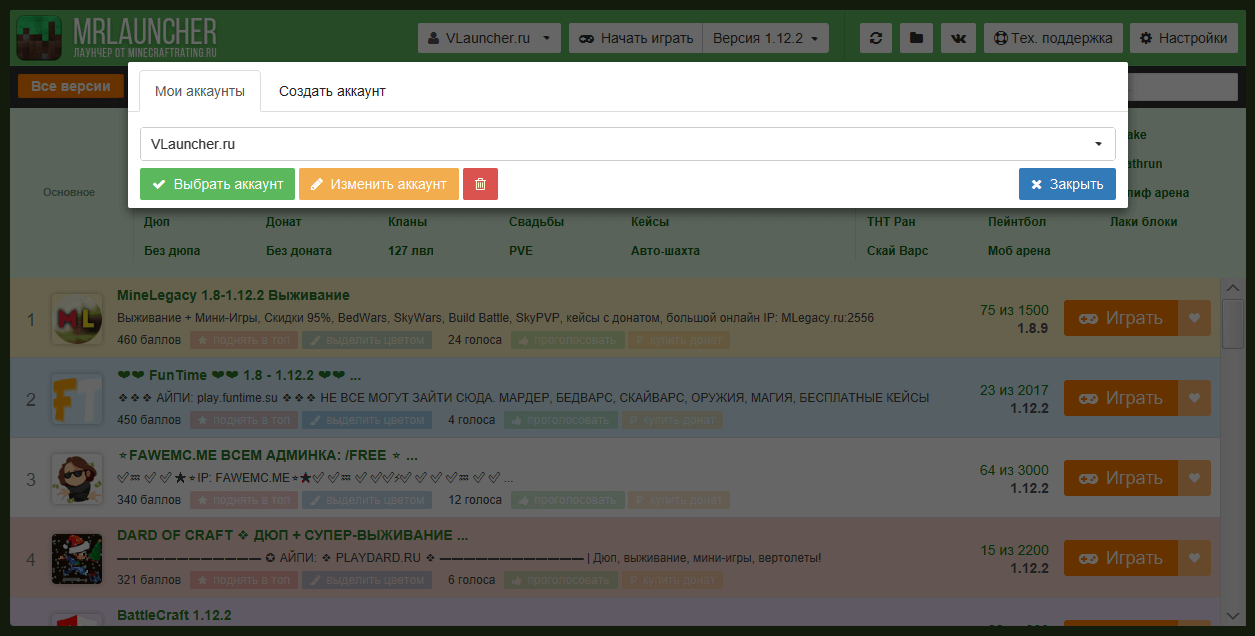The image size is (1255, 636).
Task: Select Кланы category filter
Action: (x=407, y=222)
